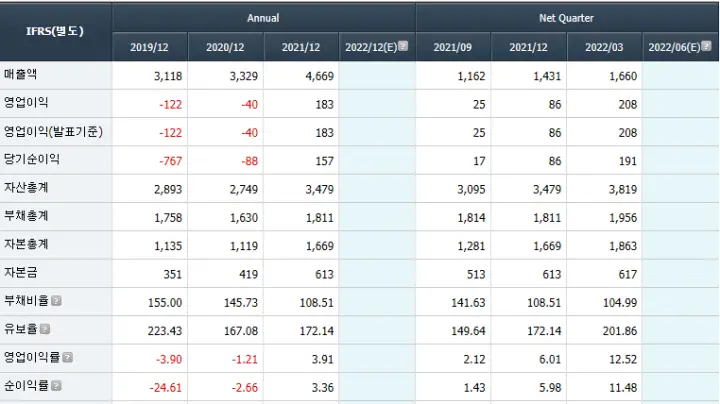Click the net income value 157
Screen dimensions: 720x404
point(325,161)
